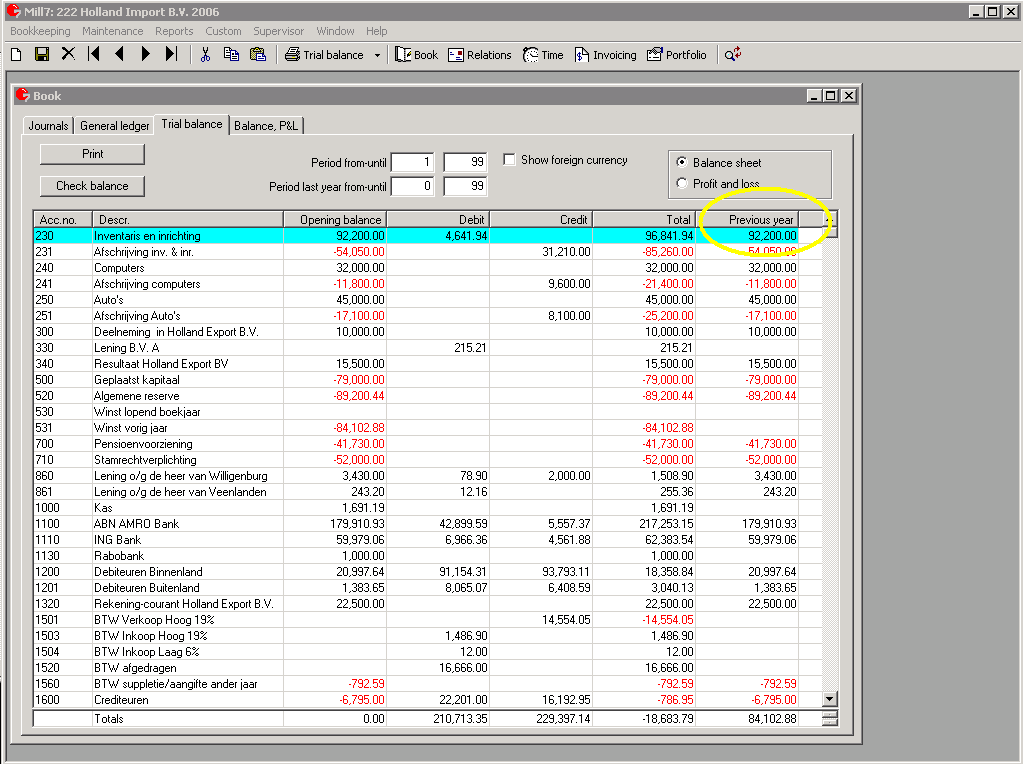This screenshot has width=1023, height=764.
Task: Click Period last year from field with 0
Action: point(412,187)
